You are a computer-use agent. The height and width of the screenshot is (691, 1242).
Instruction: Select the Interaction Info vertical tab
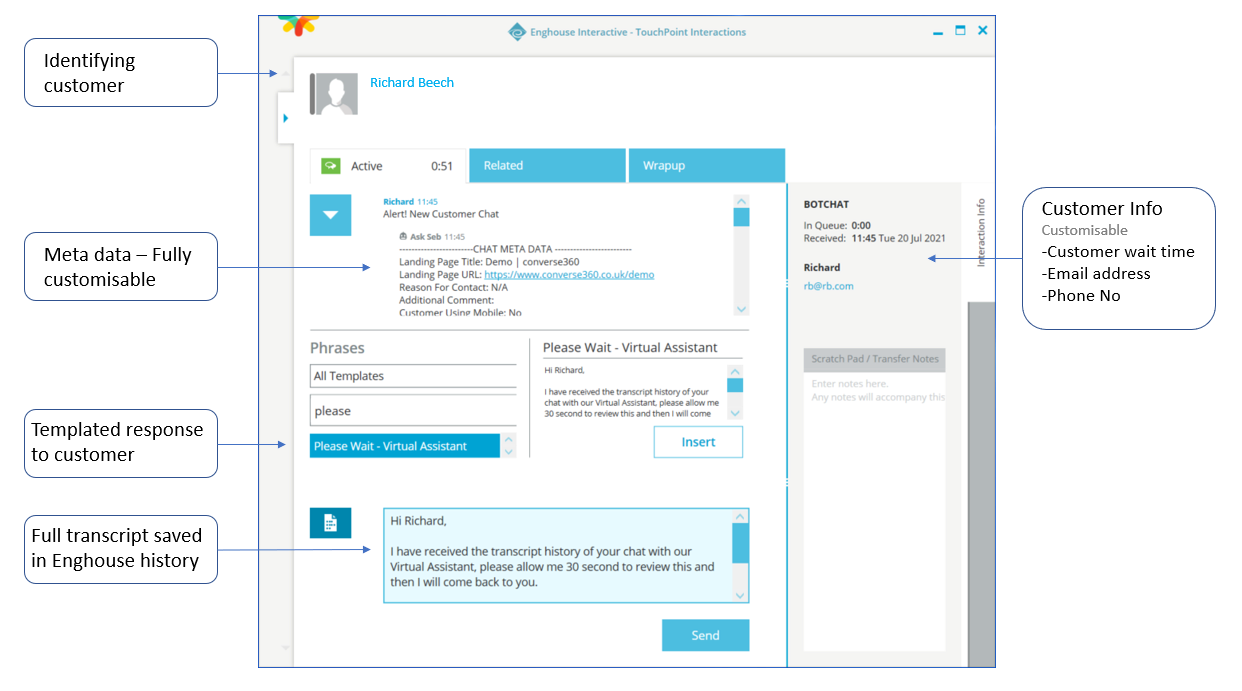point(980,232)
